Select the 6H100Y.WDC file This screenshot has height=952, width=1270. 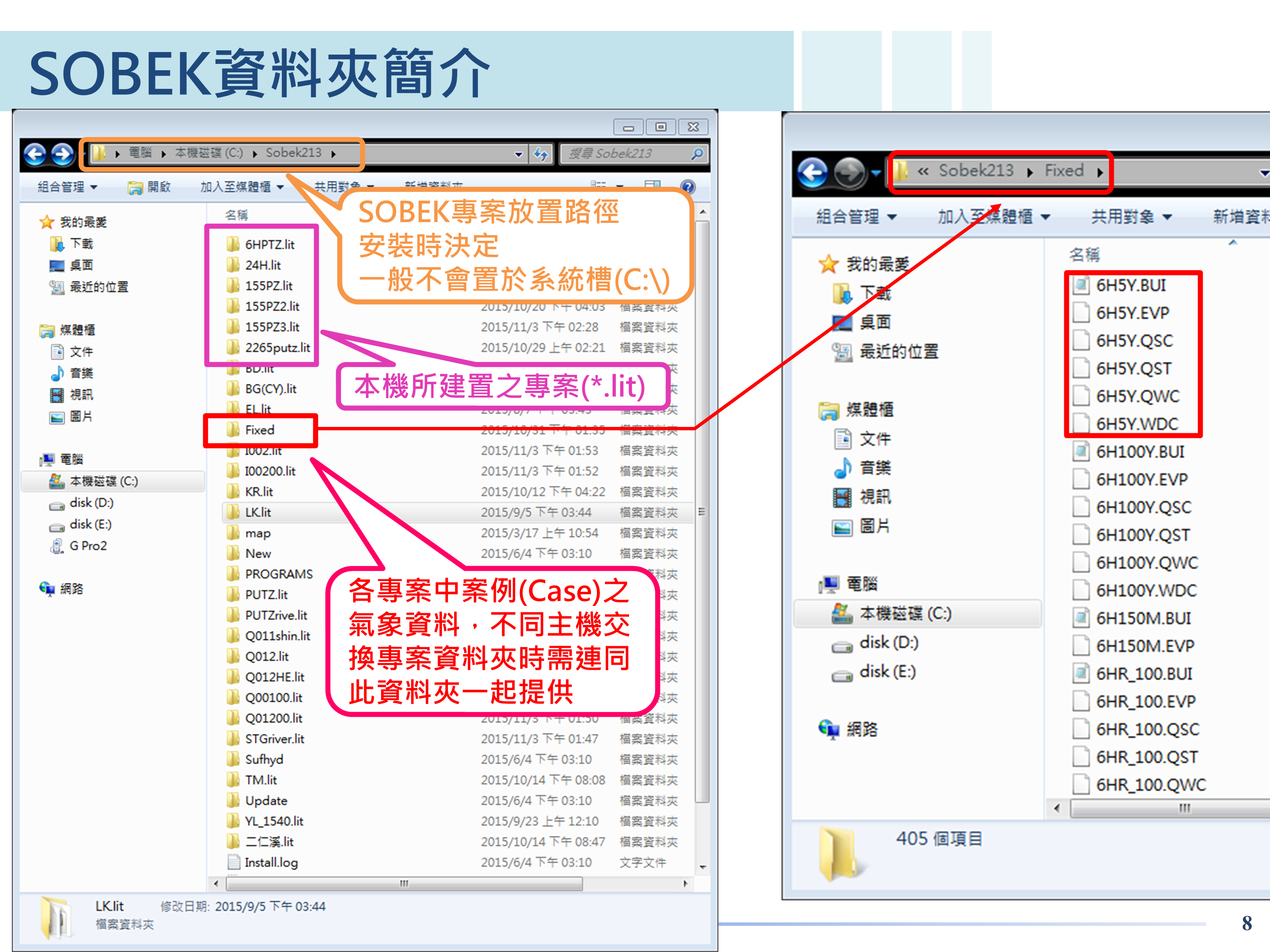click(1136, 591)
